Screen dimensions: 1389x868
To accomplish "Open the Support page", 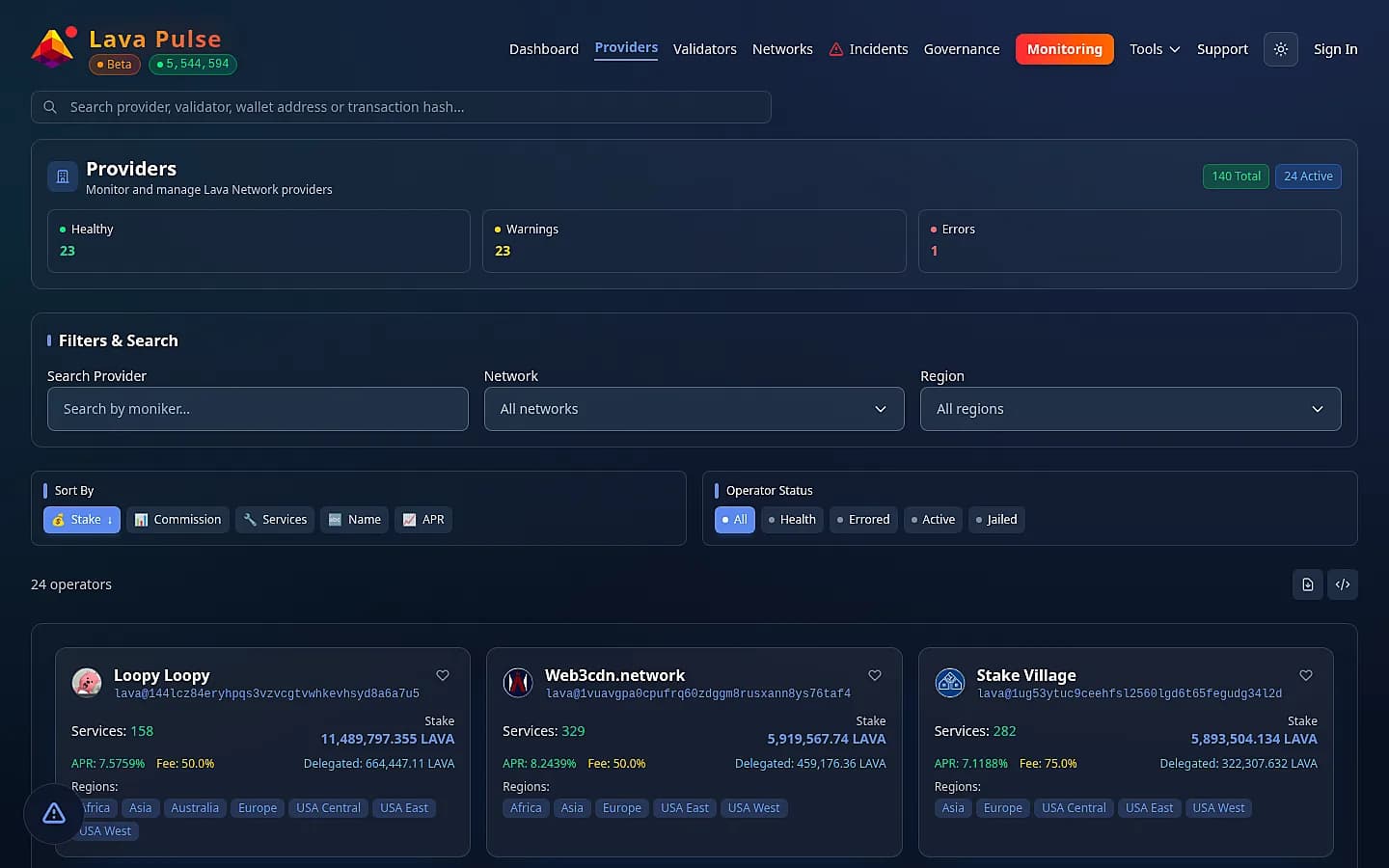I will tap(1222, 49).
